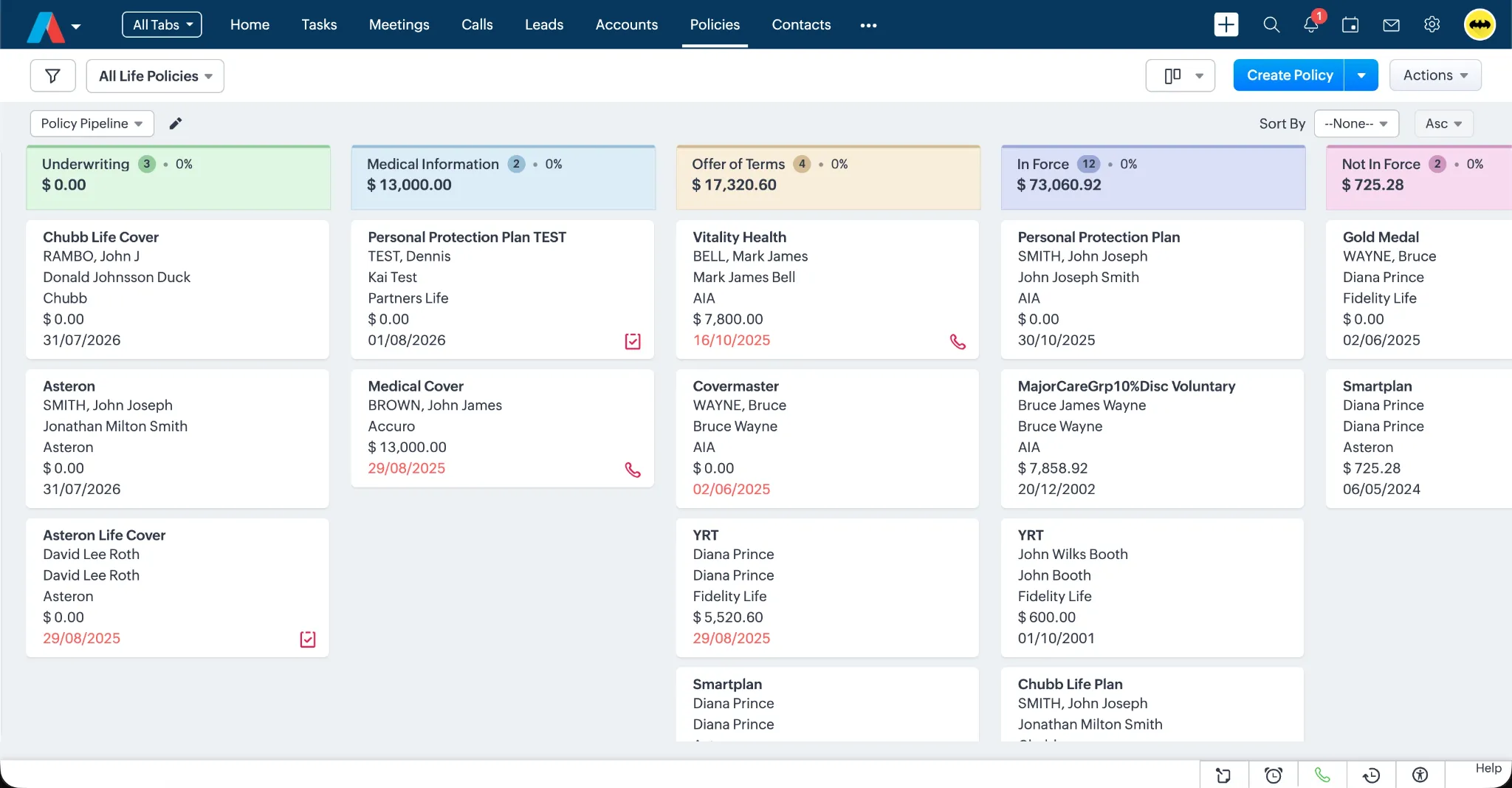Open the setup gear icon
The height and width of the screenshot is (788, 1512).
(1432, 24)
